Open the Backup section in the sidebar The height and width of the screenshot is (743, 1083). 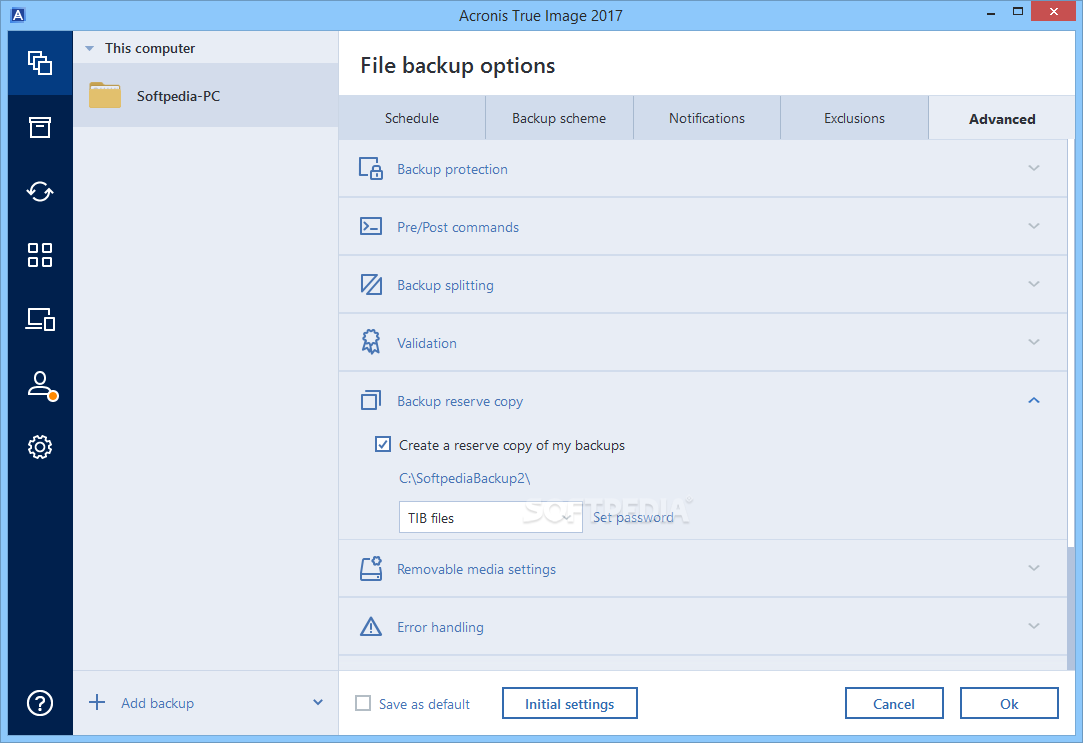40,63
